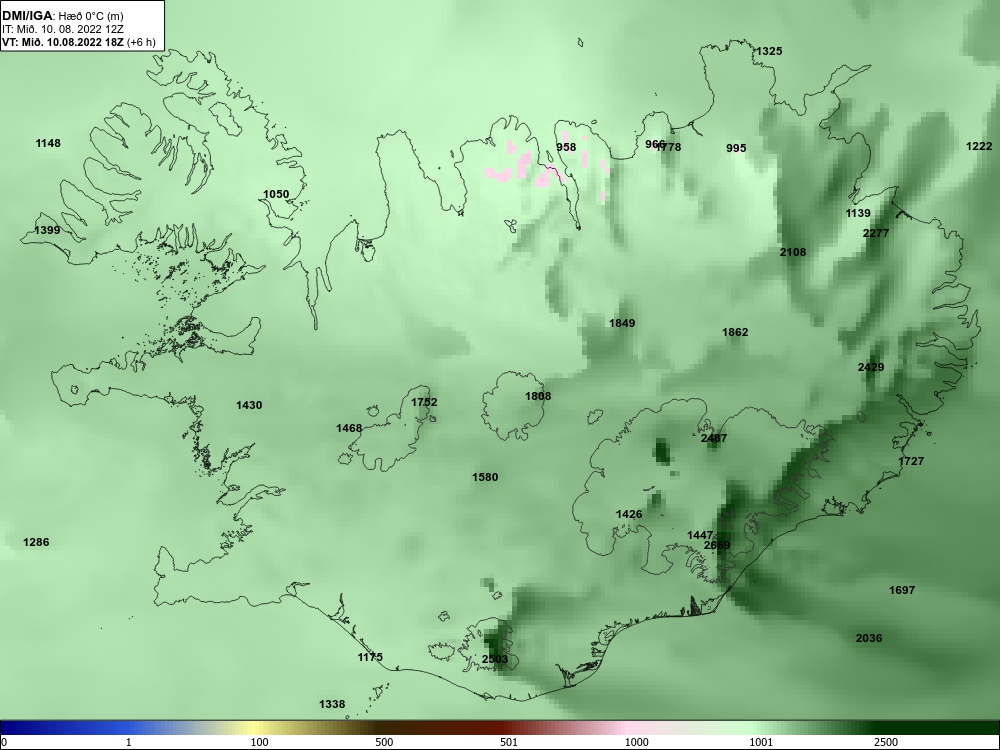Click the 1580 height value
The image size is (1000, 750).
coord(485,477)
